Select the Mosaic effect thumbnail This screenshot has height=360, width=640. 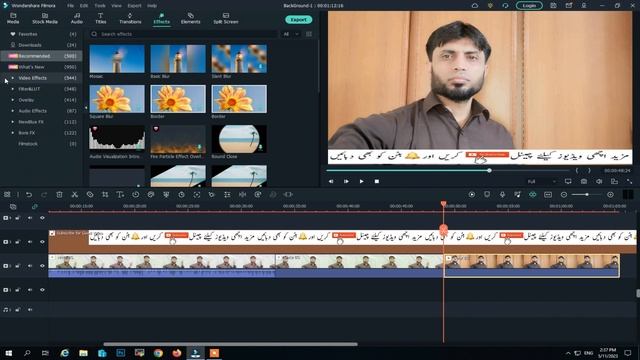[117, 59]
